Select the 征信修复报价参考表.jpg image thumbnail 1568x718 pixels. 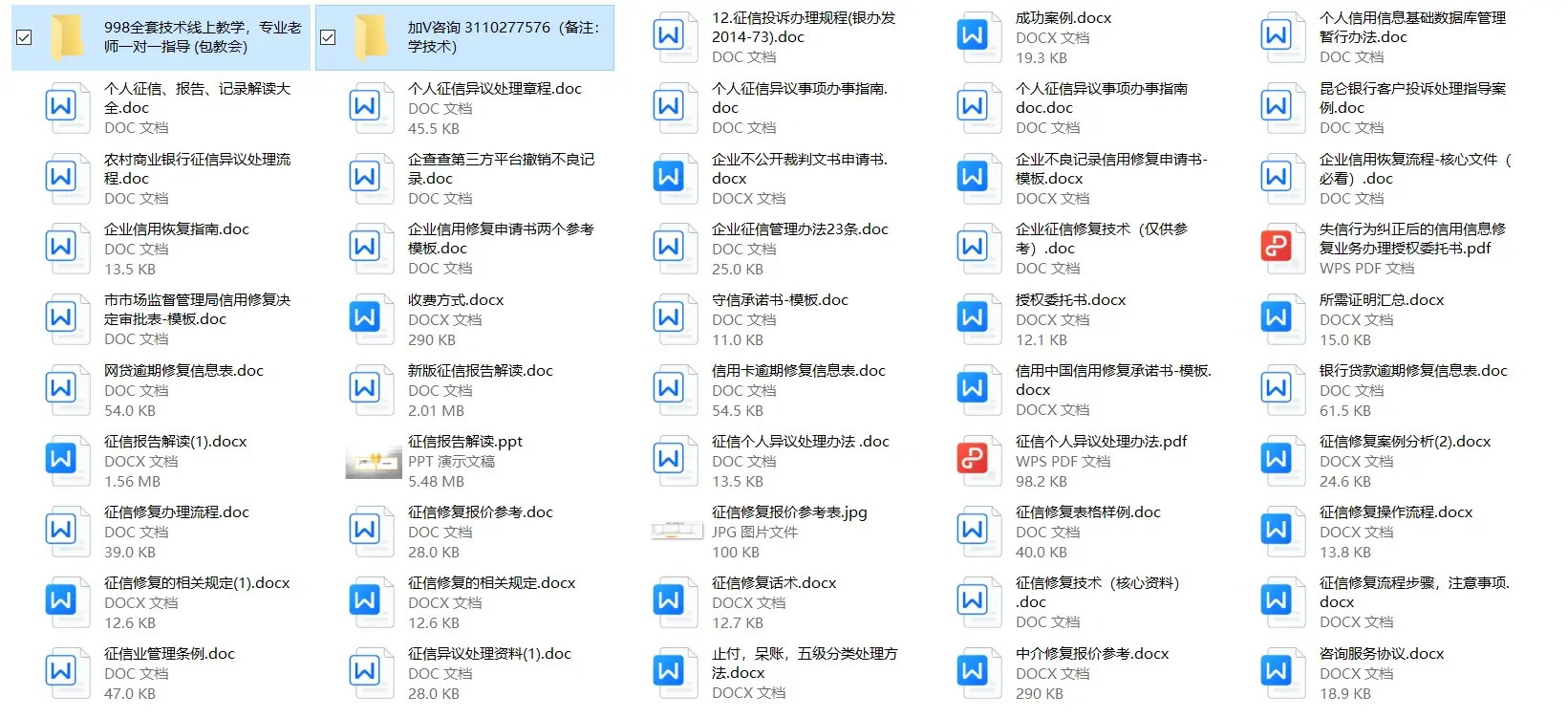(x=677, y=530)
